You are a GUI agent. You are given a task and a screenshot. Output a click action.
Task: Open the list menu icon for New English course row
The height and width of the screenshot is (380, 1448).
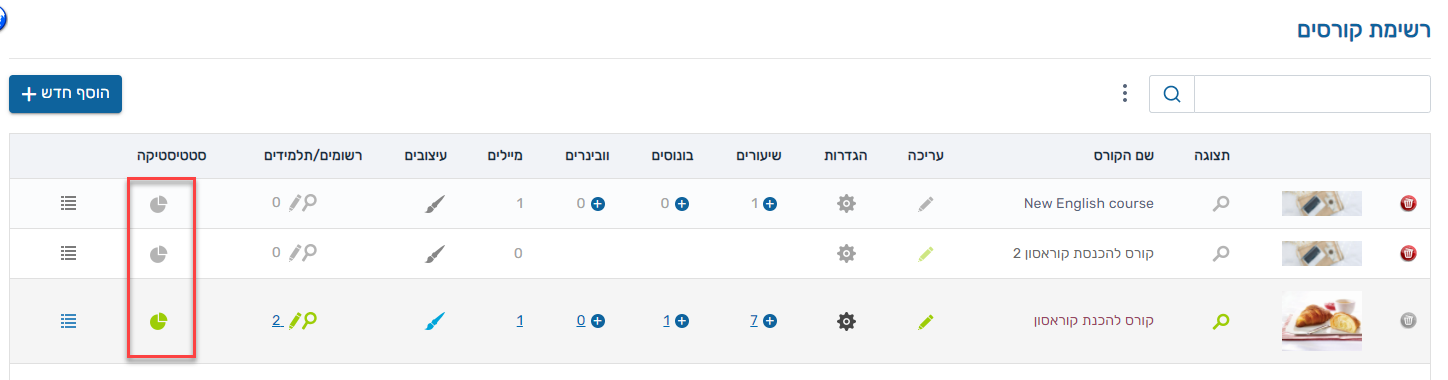68,203
